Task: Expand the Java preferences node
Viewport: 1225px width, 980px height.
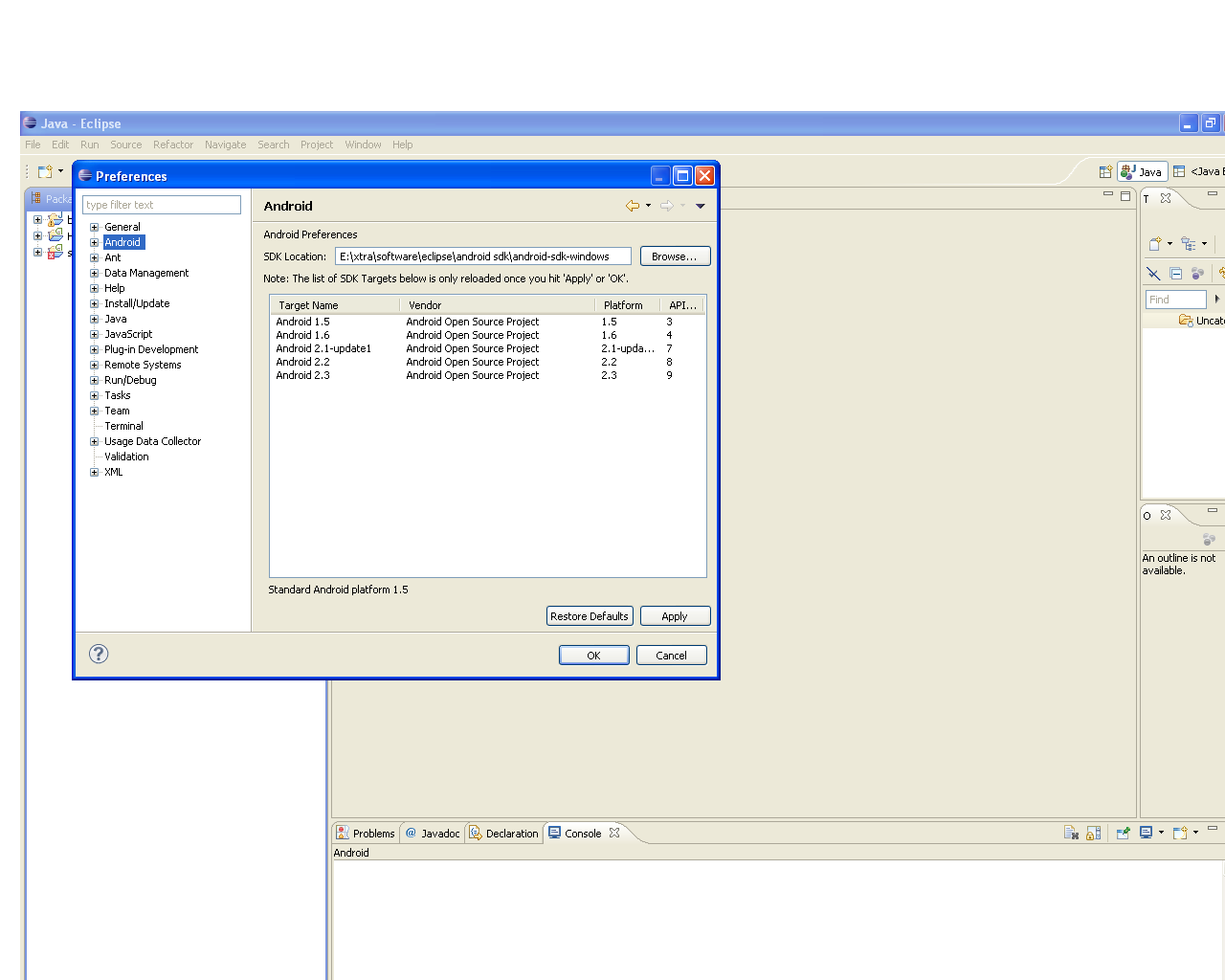Action: (95, 320)
